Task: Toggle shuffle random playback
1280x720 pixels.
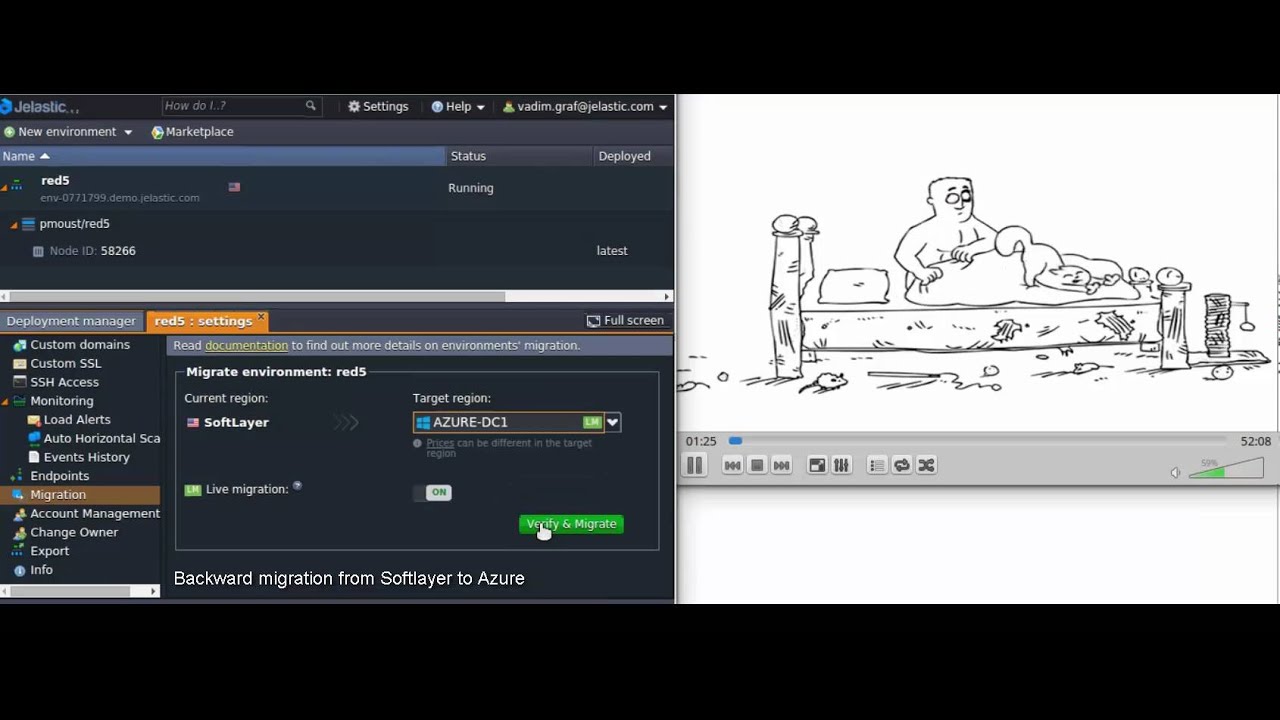Action: point(927,465)
